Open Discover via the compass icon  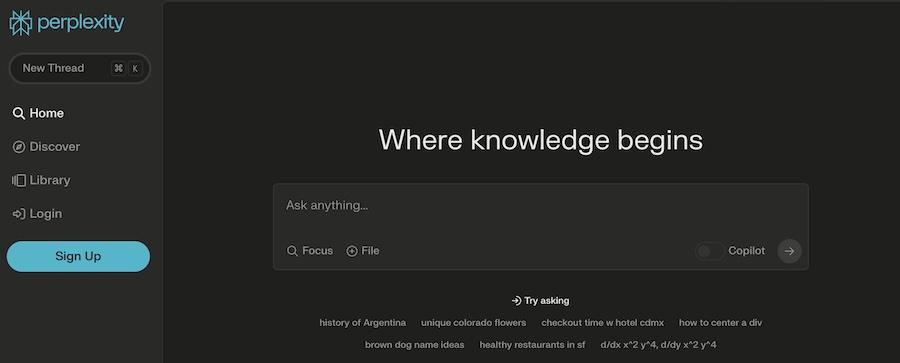[19, 147]
